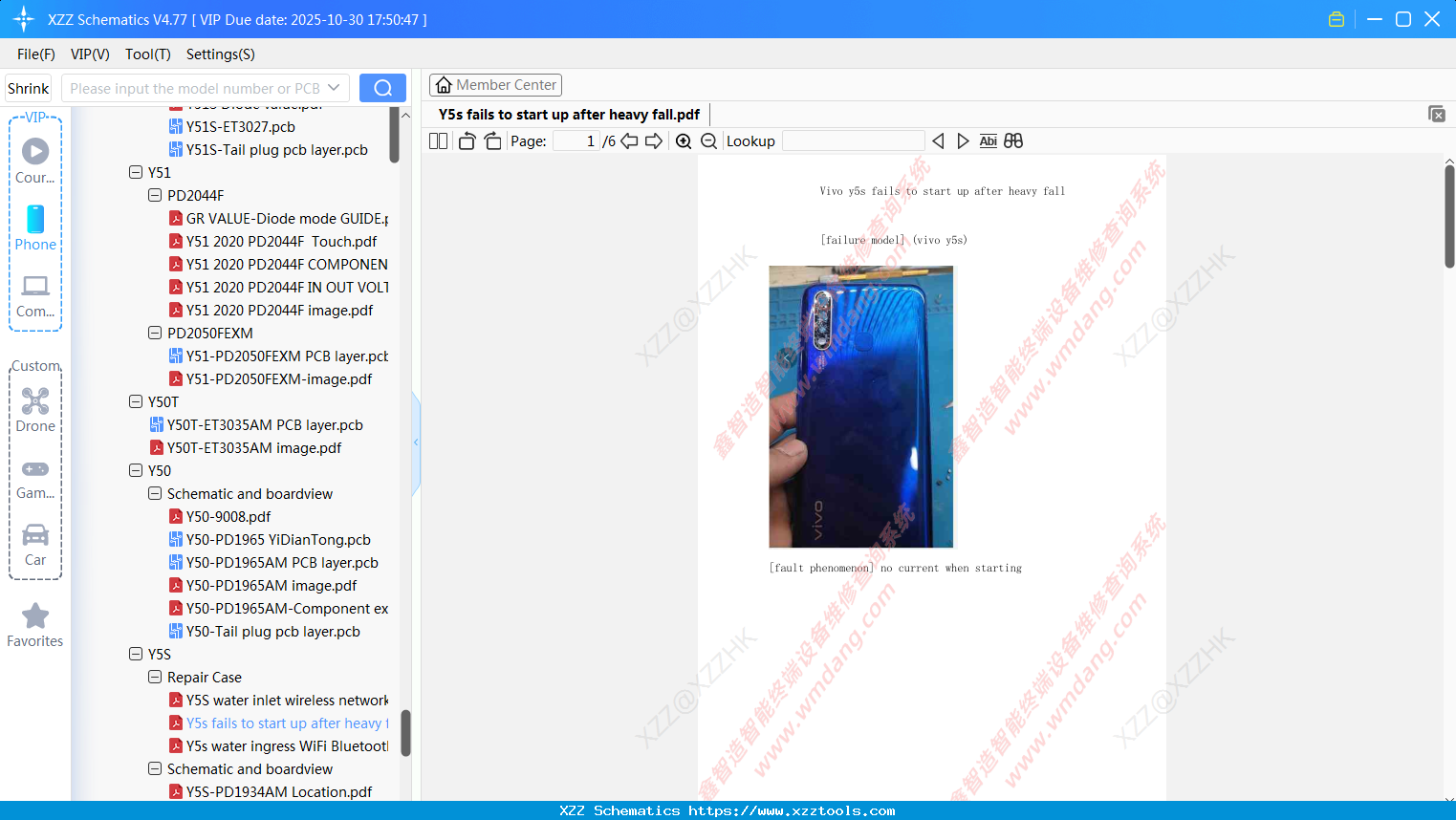Viewport: 1456px width, 820px height.
Task: Select the Zoom Out tool
Action: point(708,140)
